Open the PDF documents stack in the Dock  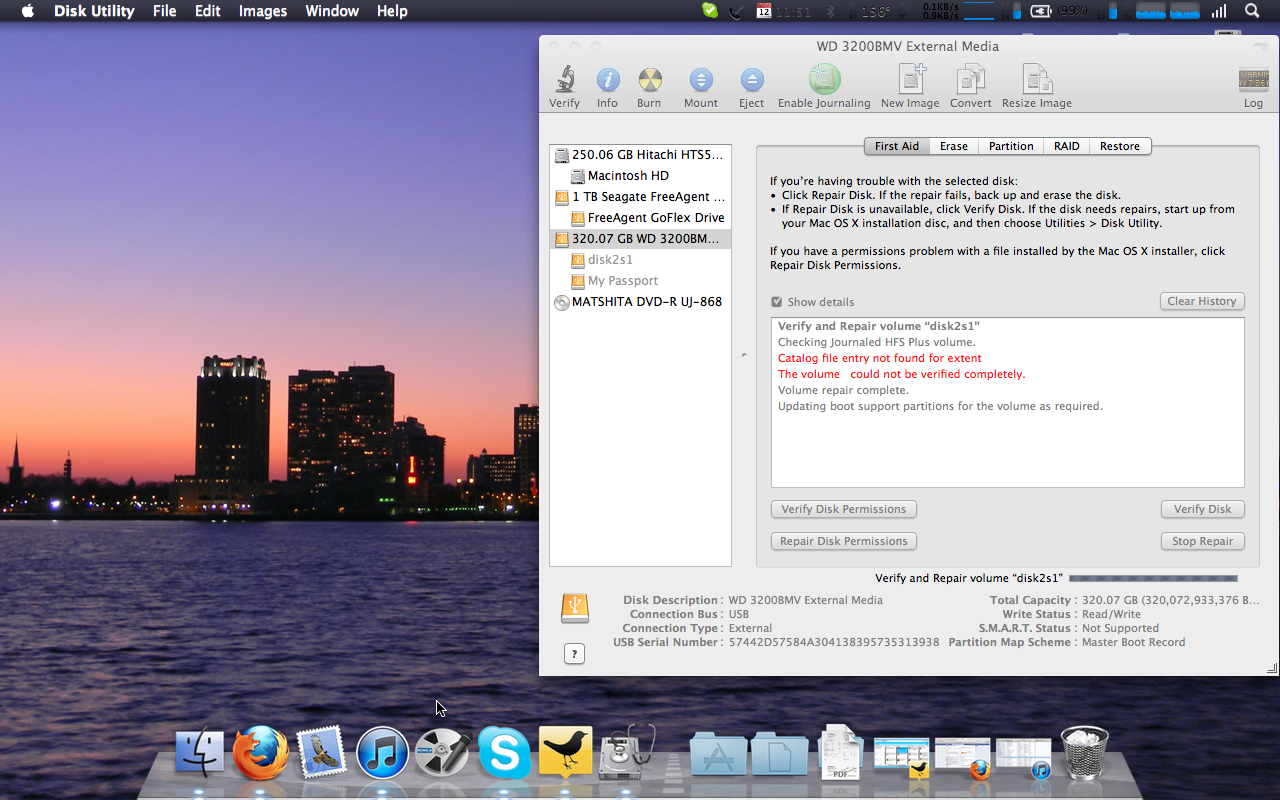click(840, 753)
